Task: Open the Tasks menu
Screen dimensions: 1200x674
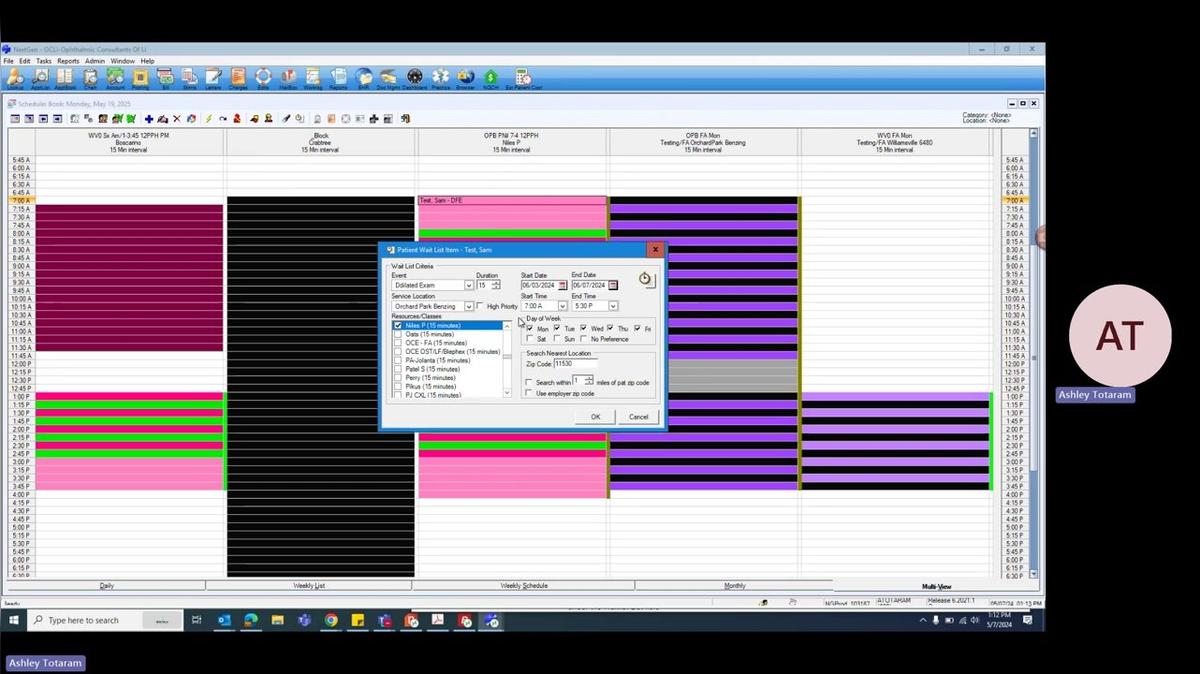Action: (44, 61)
